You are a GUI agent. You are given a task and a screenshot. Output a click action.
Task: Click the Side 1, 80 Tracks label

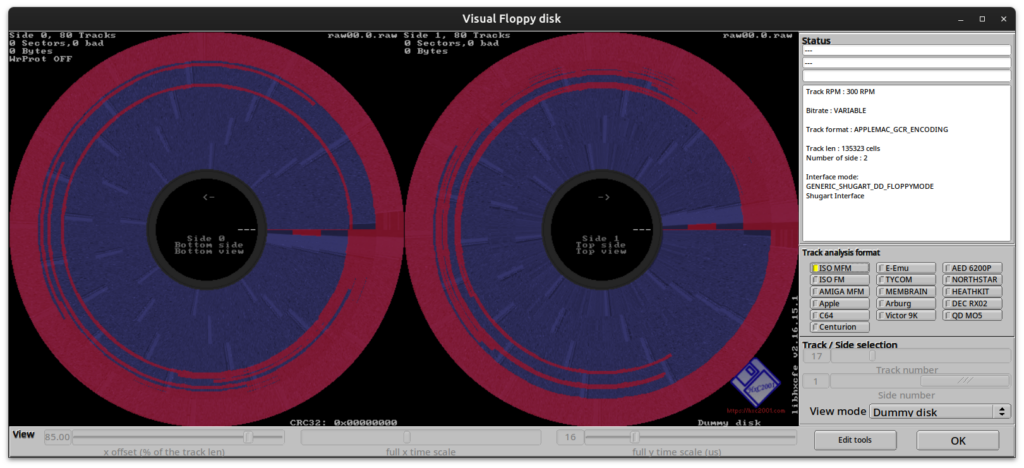[x=457, y=35]
